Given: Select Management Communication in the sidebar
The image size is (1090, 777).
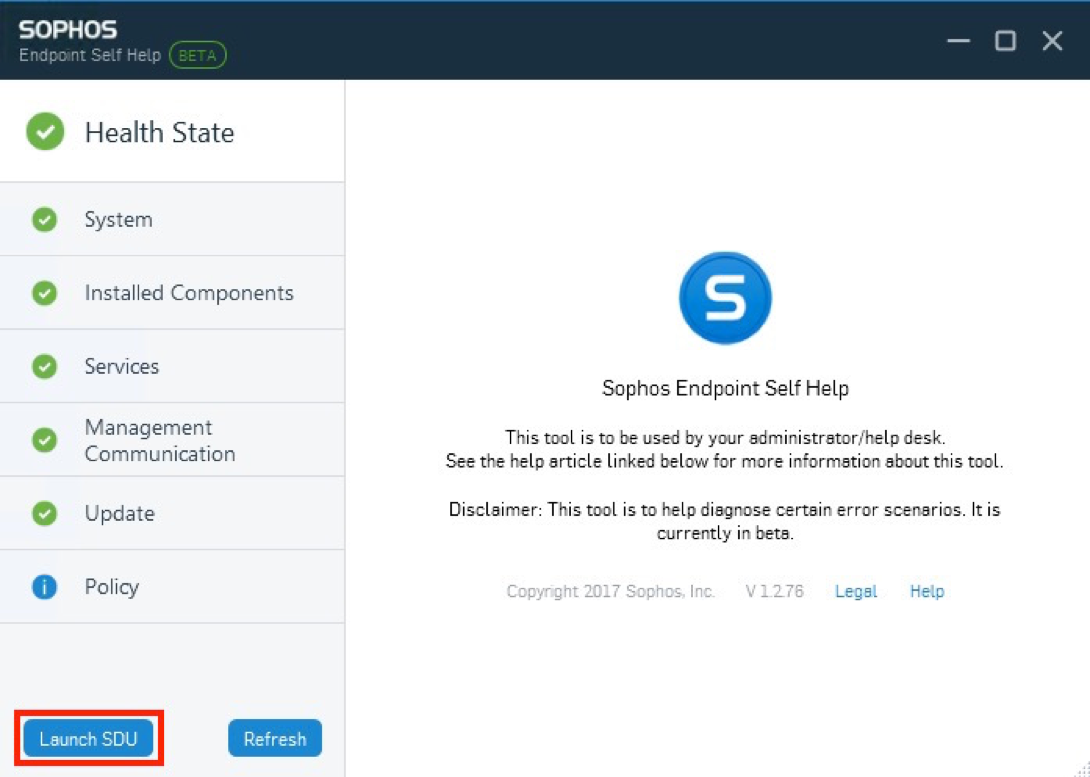Looking at the screenshot, I should (172, 440).
